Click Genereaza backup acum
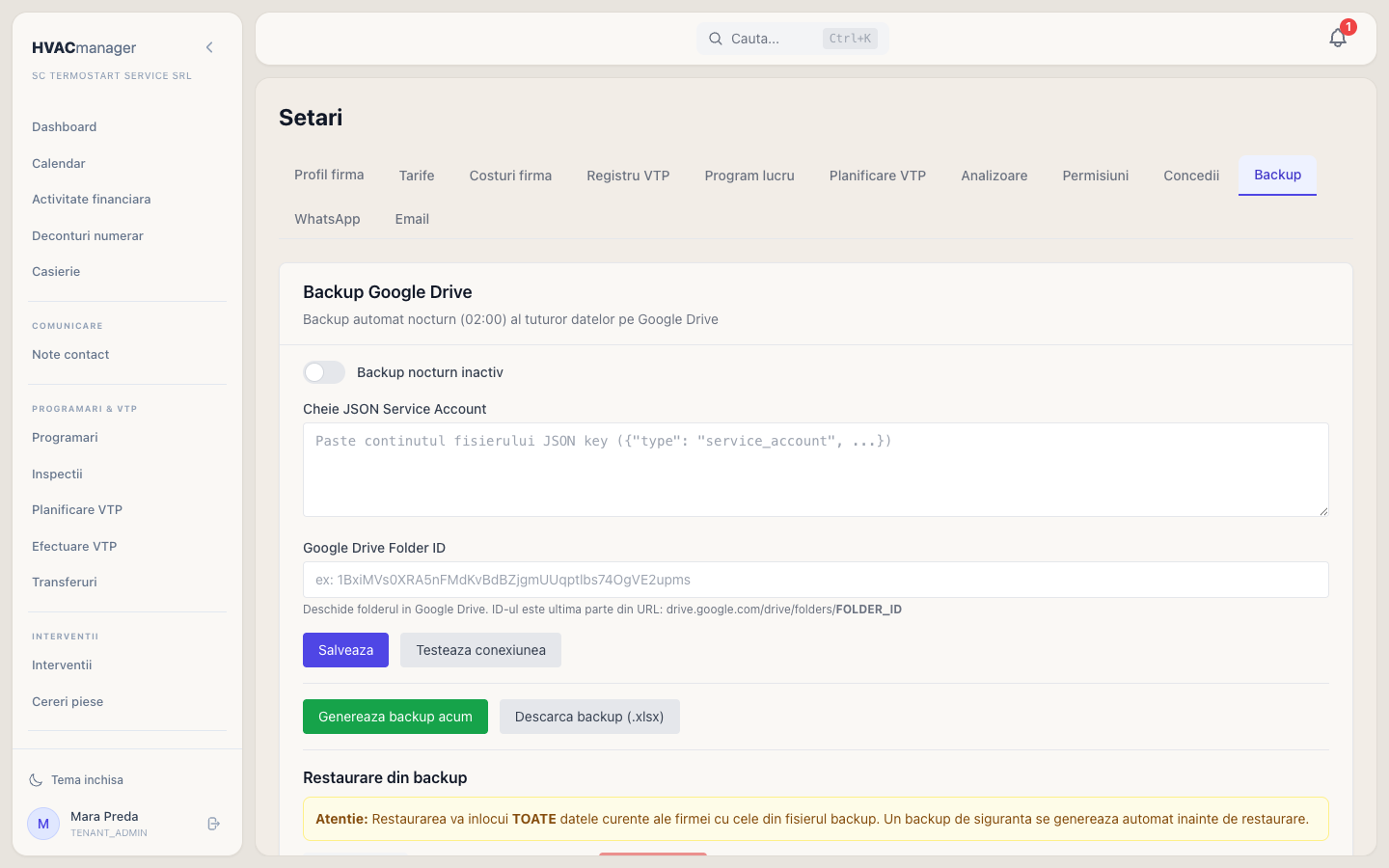 click(395, 717)
